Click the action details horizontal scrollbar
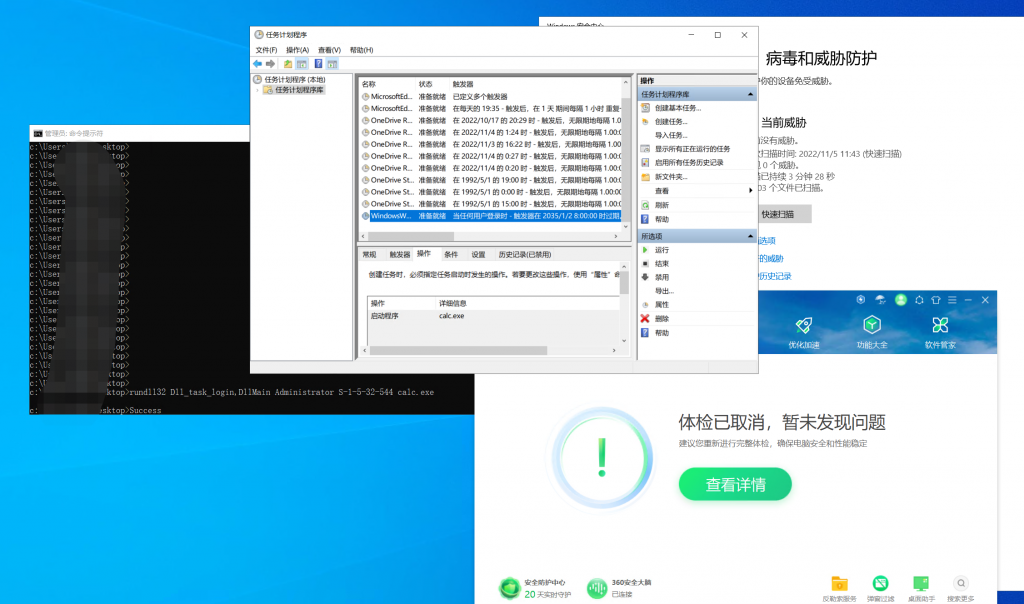 coord(458,351)
